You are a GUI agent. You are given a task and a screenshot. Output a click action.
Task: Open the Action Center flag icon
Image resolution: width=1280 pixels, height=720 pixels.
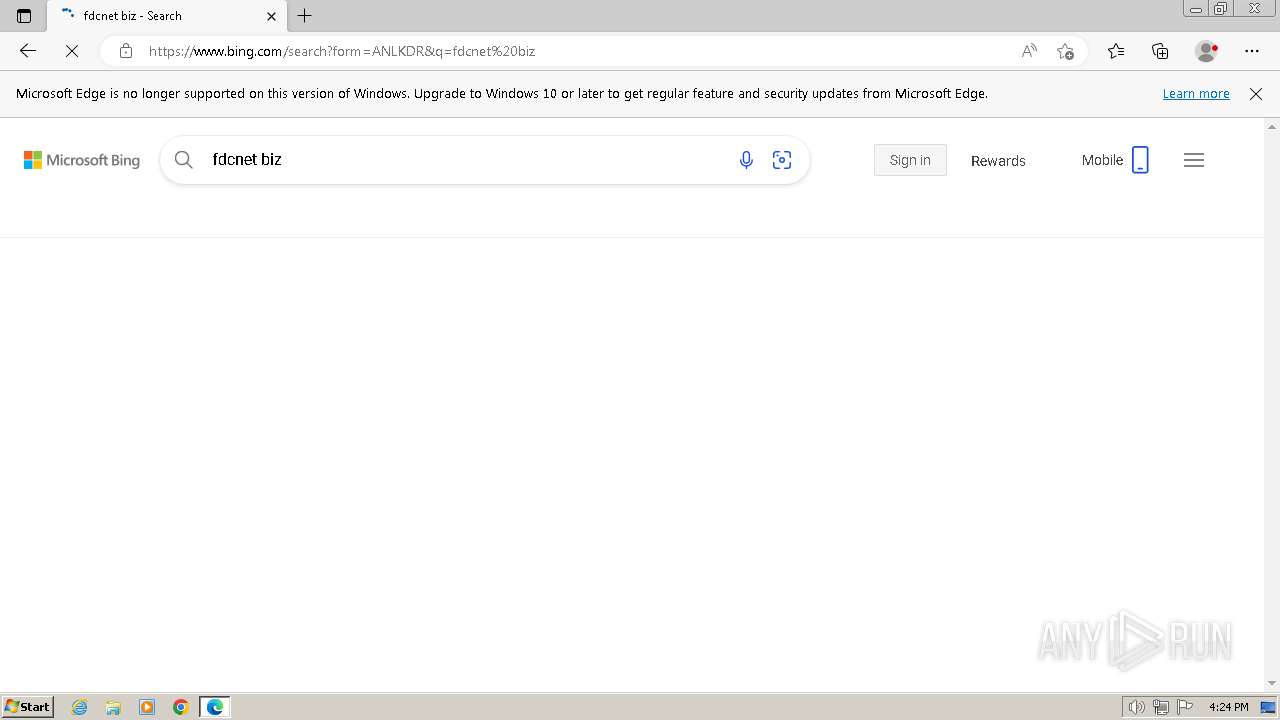pos(1184,707)
